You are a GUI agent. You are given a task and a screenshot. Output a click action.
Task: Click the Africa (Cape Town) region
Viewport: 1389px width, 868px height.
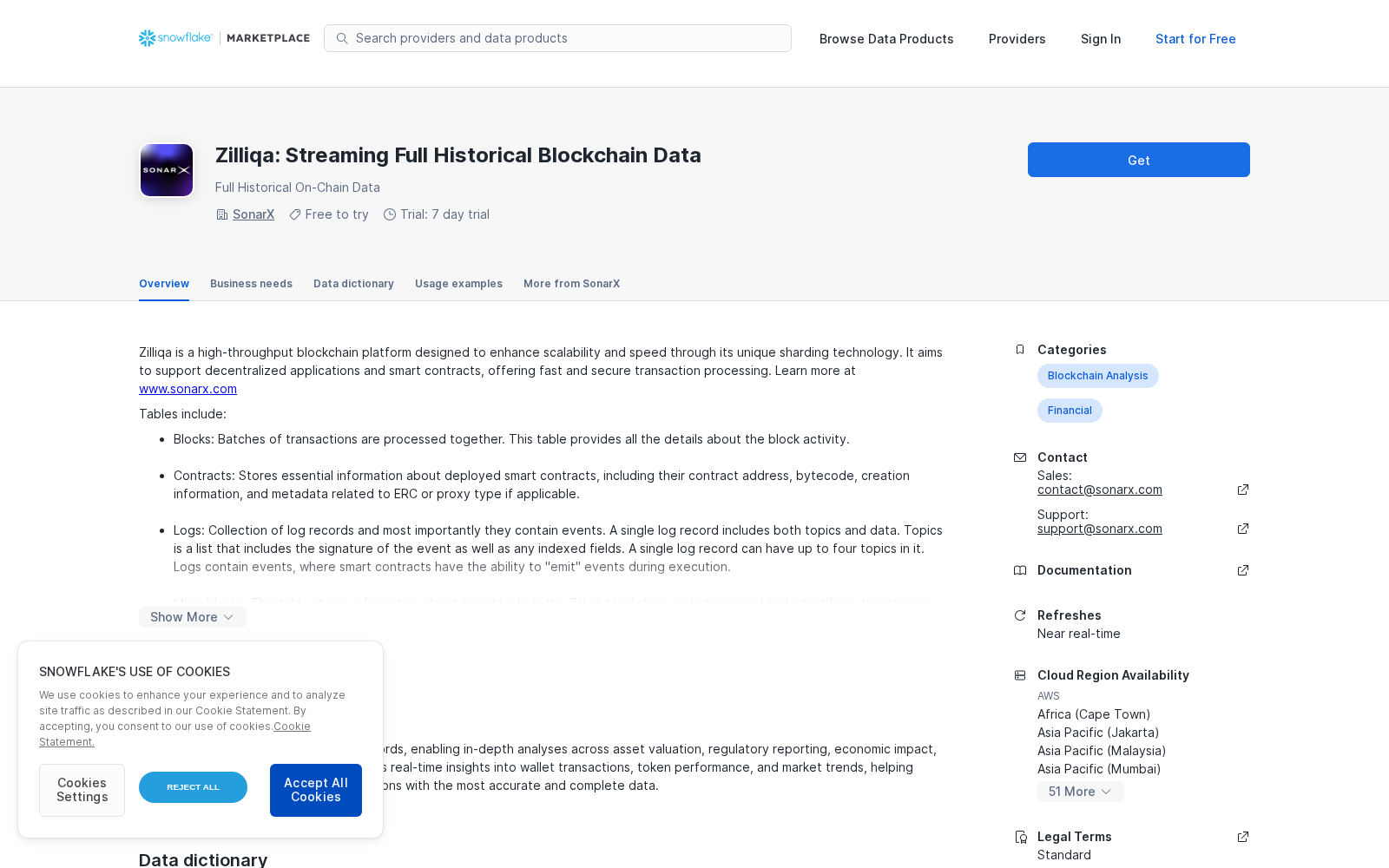click(x=1094, y=714)
